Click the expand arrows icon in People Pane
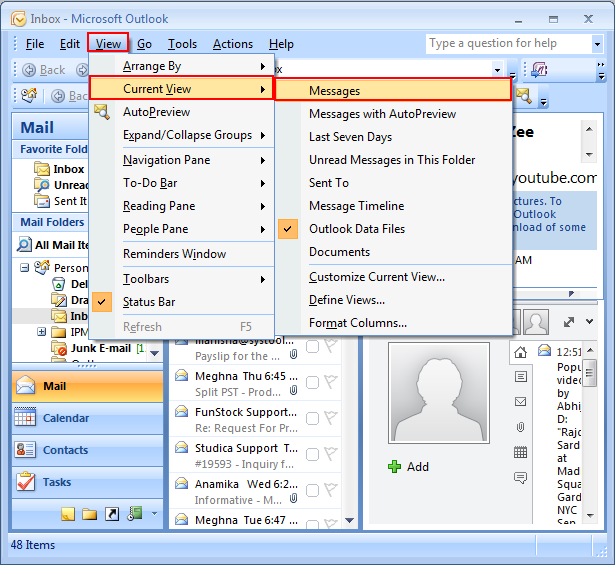This screenshot has height=565, width=615. (569, 322)
